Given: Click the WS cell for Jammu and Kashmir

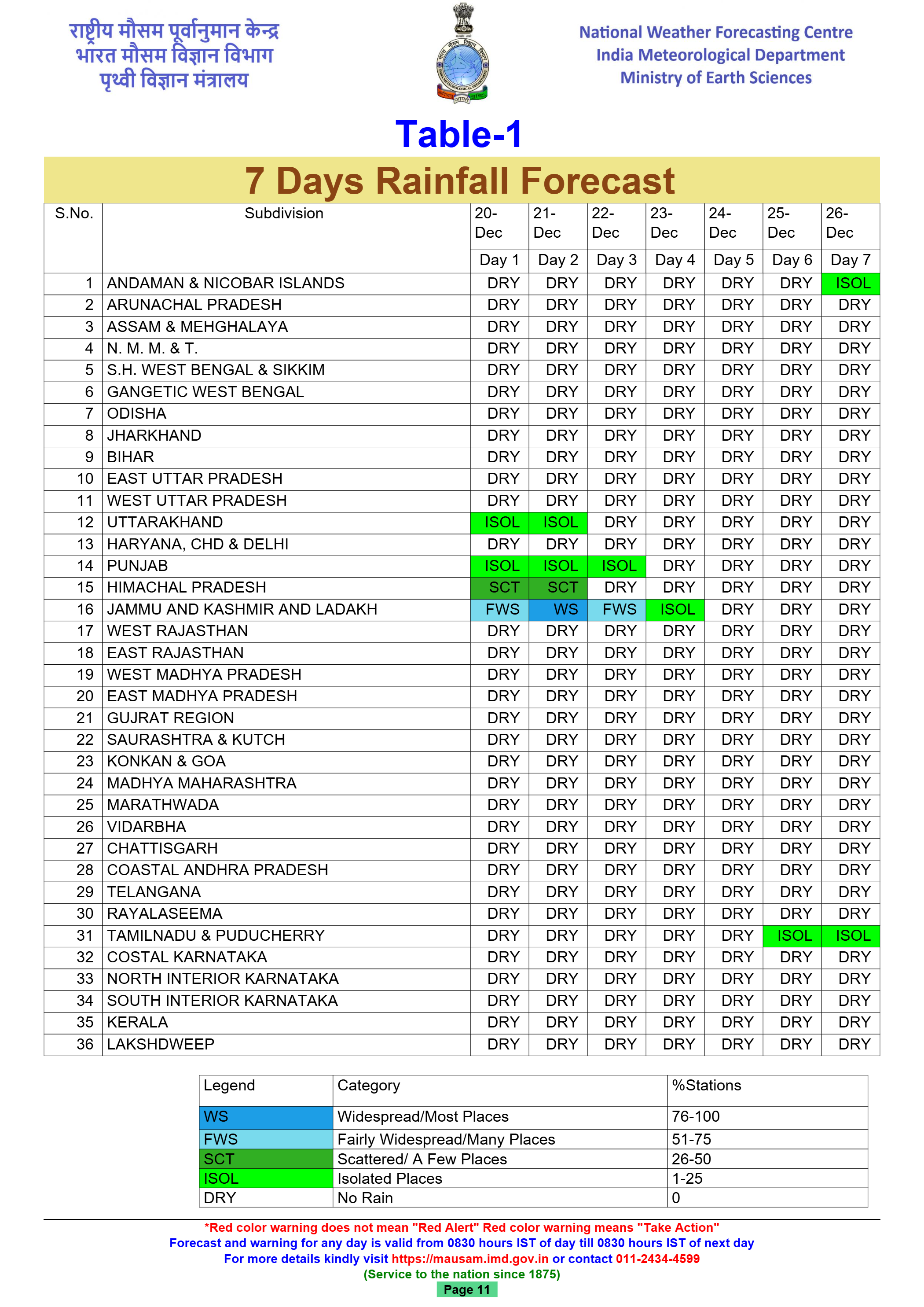Looking at the screenshot, I should point(557,609).
